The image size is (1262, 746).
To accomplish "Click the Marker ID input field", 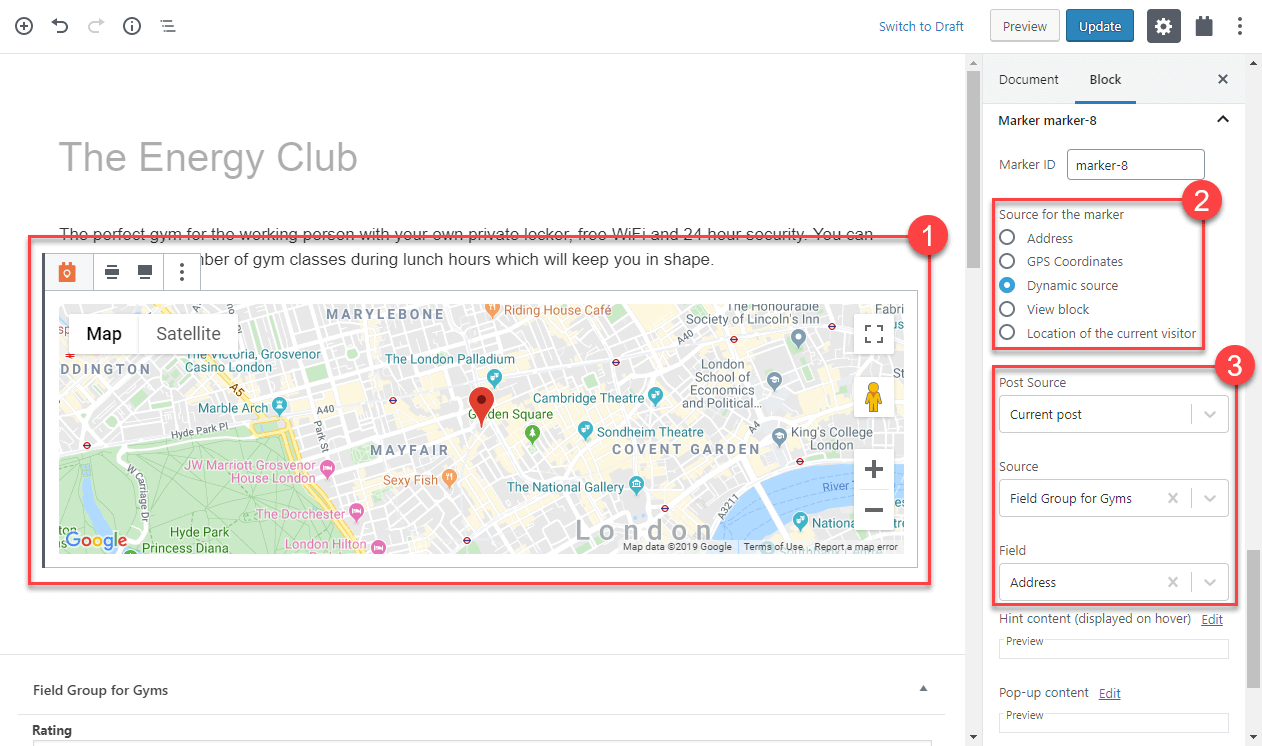I will pyautogui.click(x=1135, y=165).
